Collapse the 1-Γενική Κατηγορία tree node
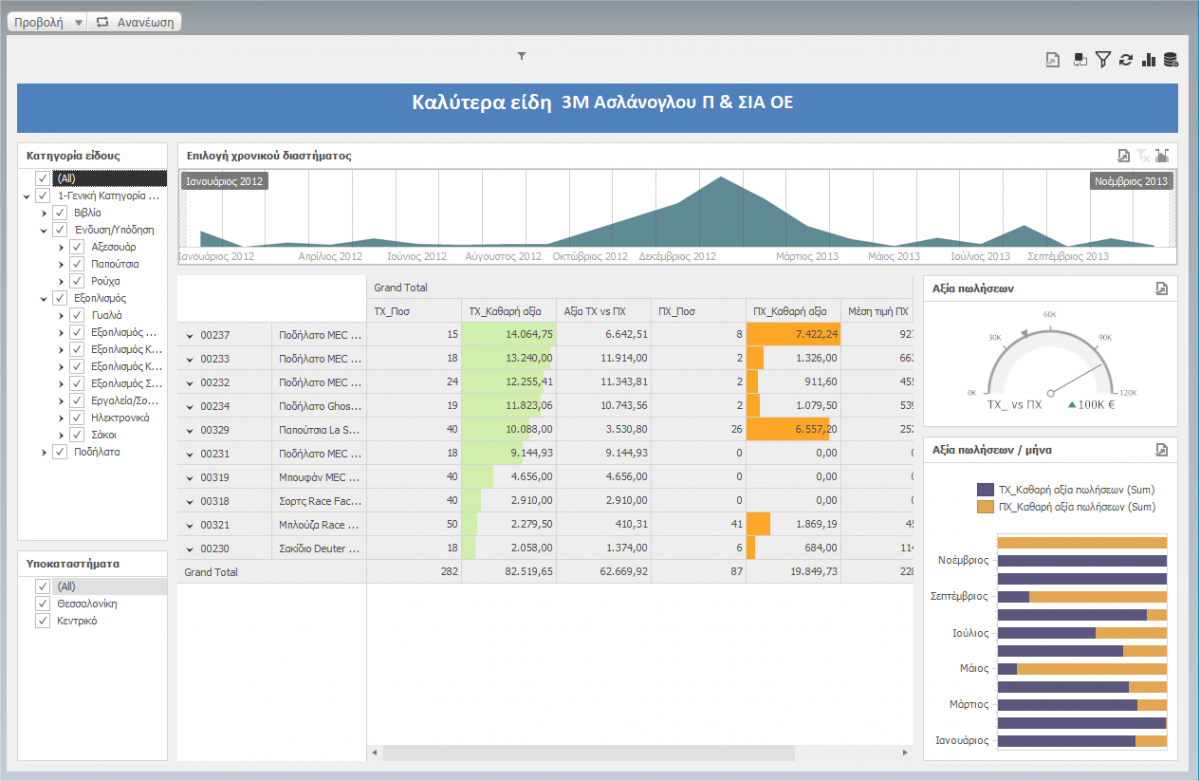The height and width of the screenshot is (781, 1200). [x=27, y=196]
